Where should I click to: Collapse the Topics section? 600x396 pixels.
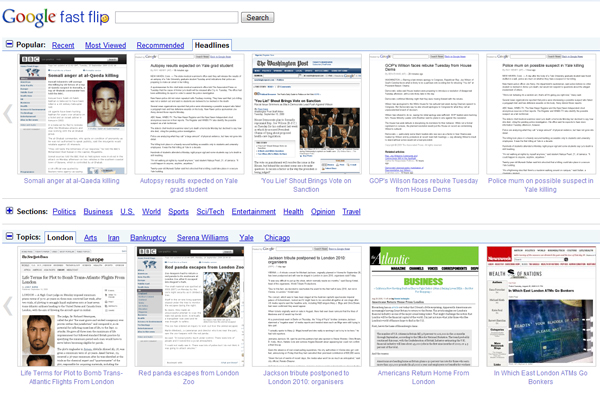pyautogui.click(x=9, y=236)
